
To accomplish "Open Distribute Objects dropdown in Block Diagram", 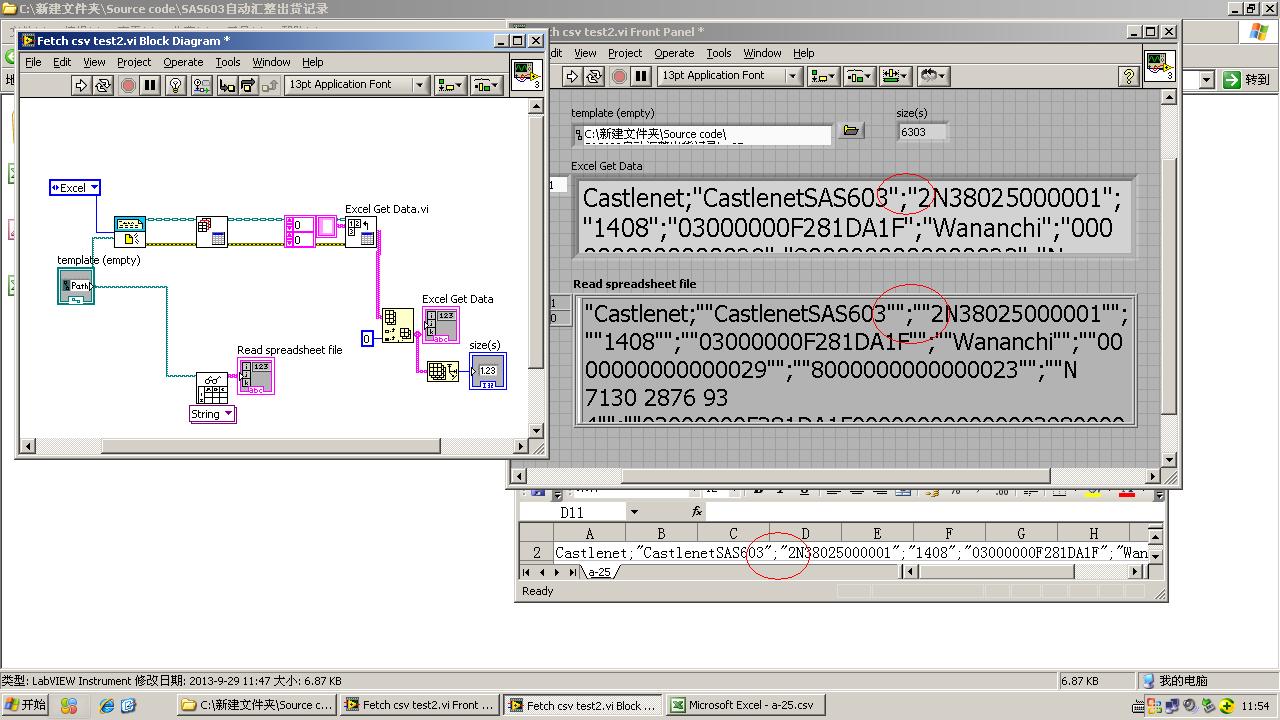I will [x=485, y=85].
